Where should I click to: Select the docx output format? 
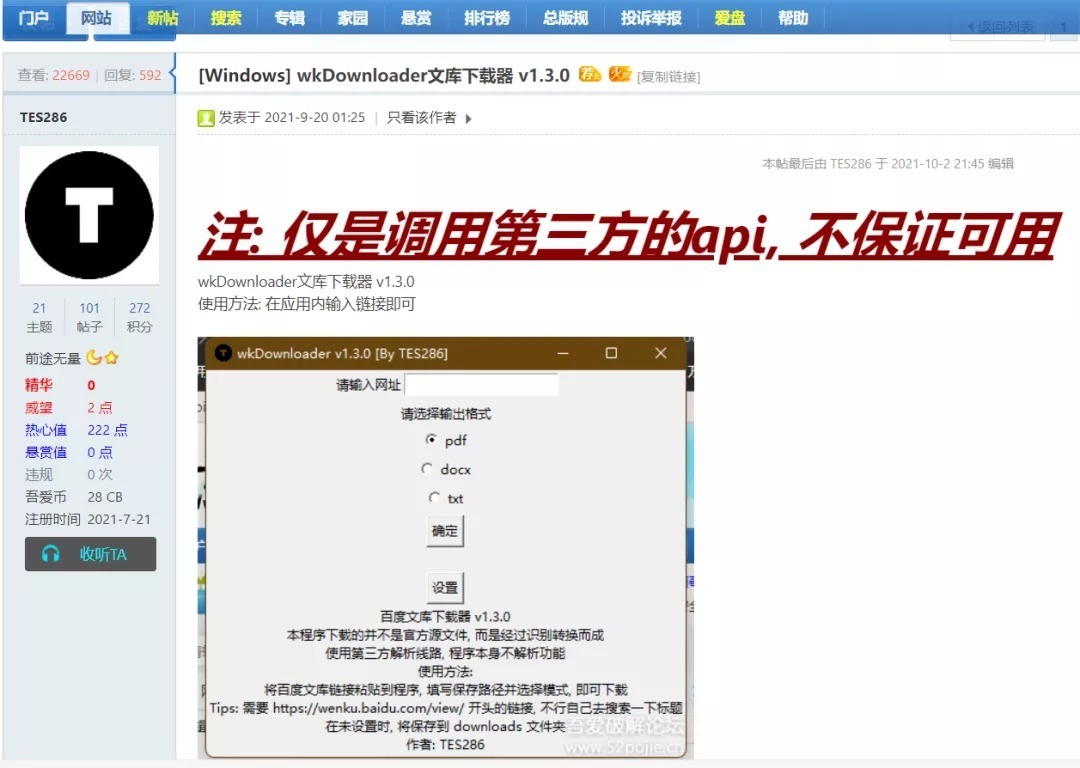pyautogui.click(x=427, y=469)
